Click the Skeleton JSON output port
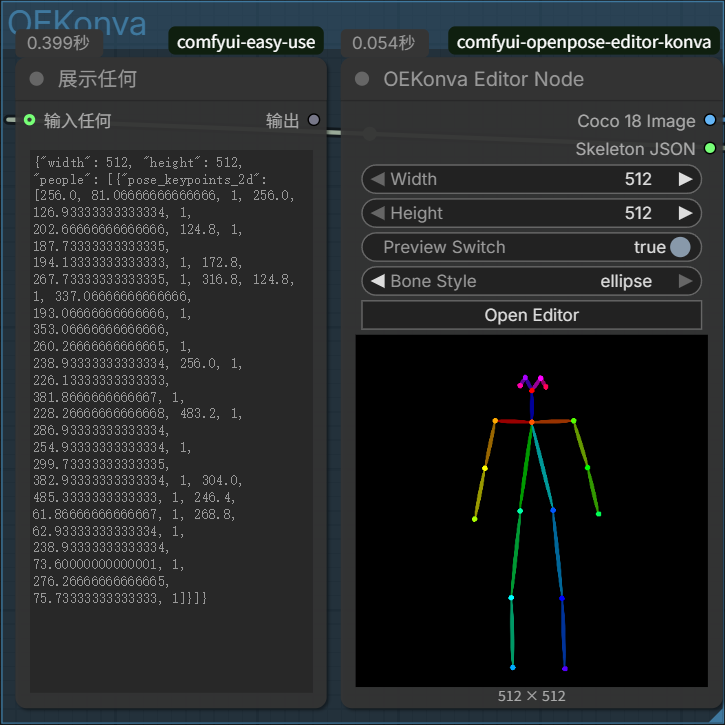The image size is (725, 725). point(710,148)
